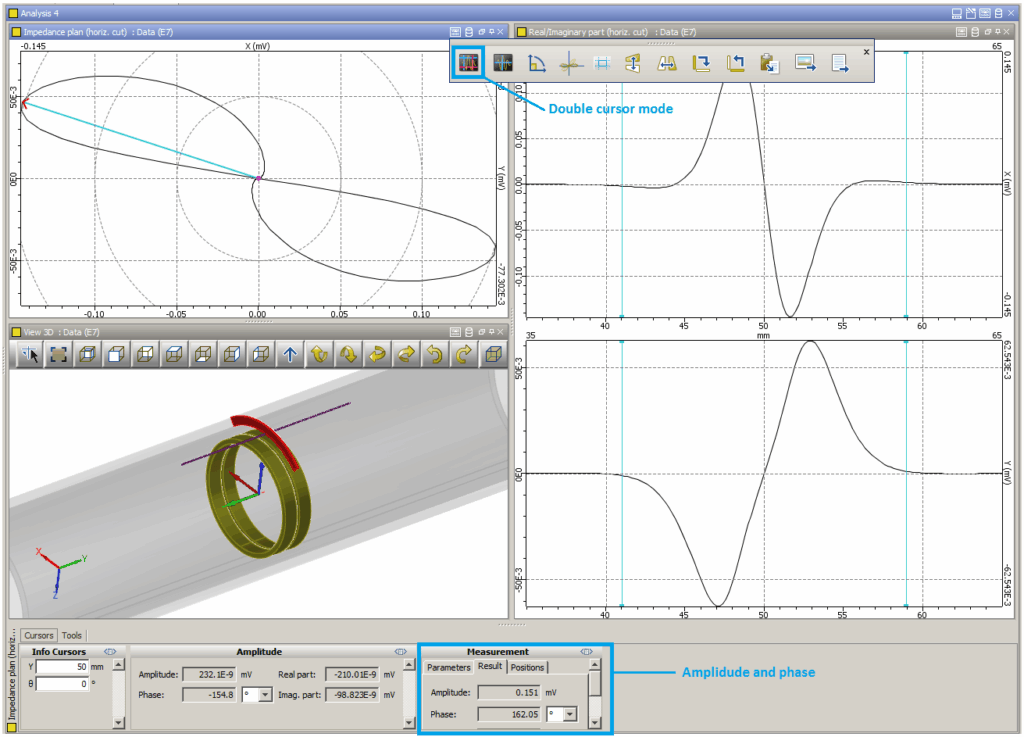Click the vertical flip icon in cursor toolbar

pos(634,62)
